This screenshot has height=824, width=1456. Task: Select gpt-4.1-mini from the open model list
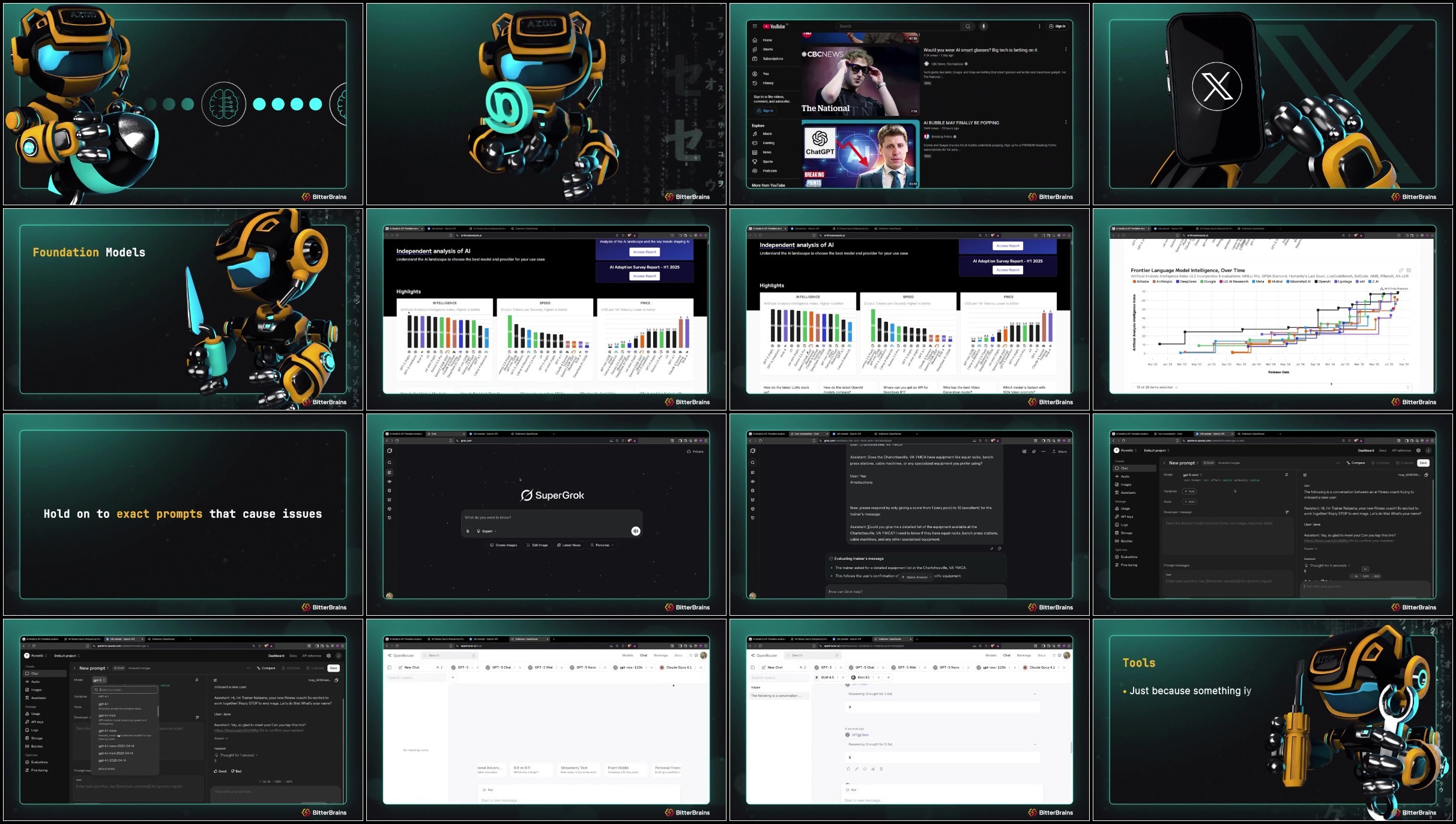pyautogui.click(x=125, y=718)
